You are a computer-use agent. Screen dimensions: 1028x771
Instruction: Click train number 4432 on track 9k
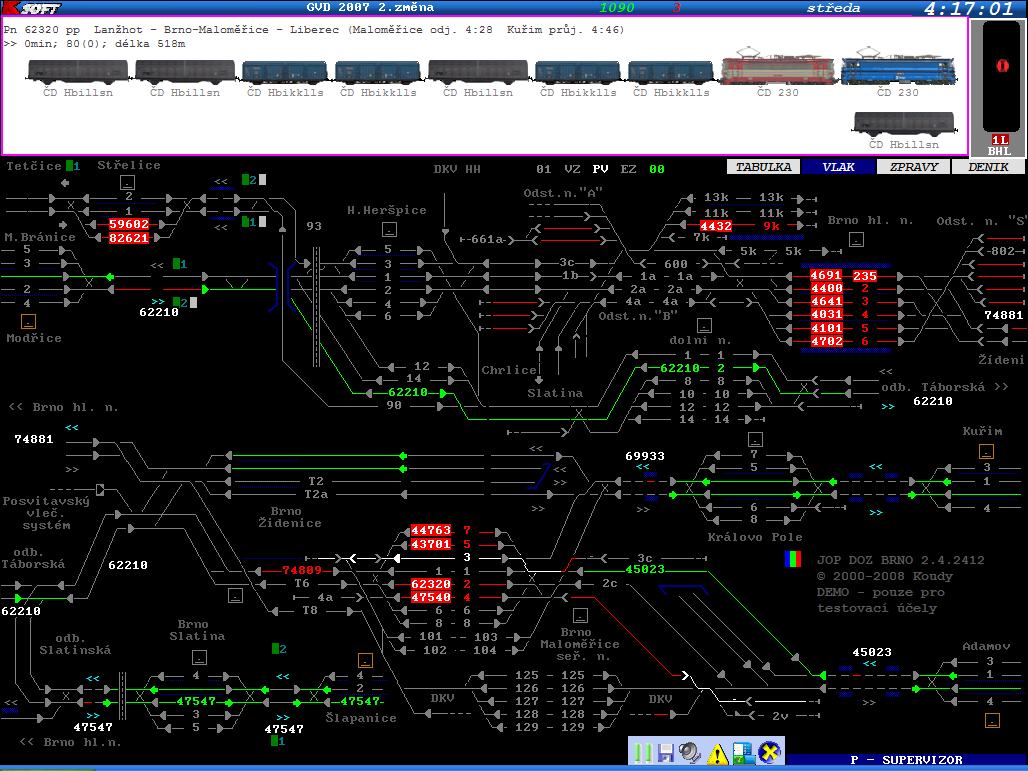pyautogui.click(x=715, y=226)
